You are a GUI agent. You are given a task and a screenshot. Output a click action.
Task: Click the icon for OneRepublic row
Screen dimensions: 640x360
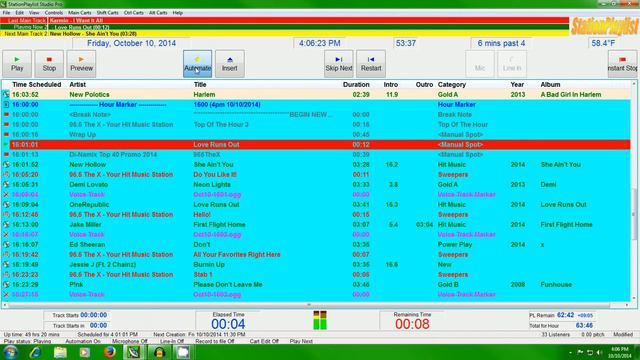(x=6, y=204)
